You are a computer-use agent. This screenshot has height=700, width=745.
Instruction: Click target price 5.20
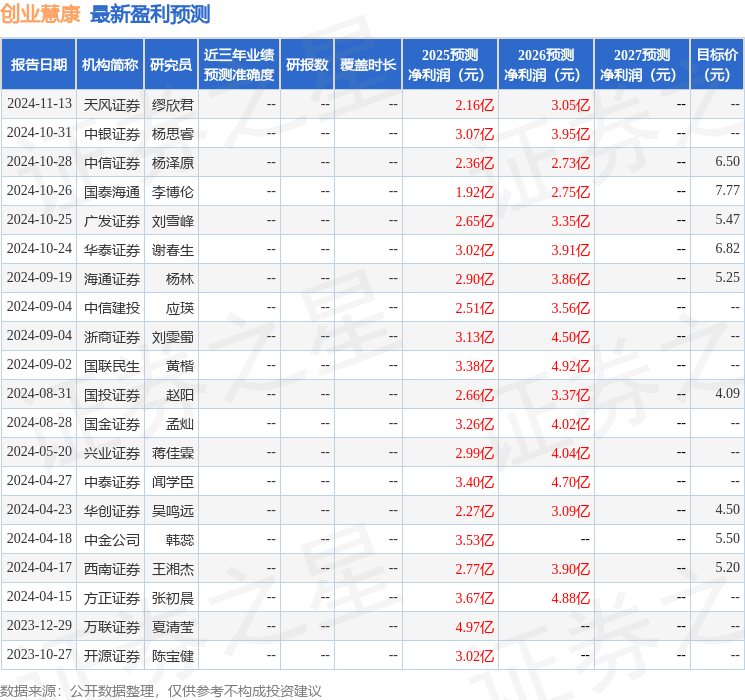[727, 567]
